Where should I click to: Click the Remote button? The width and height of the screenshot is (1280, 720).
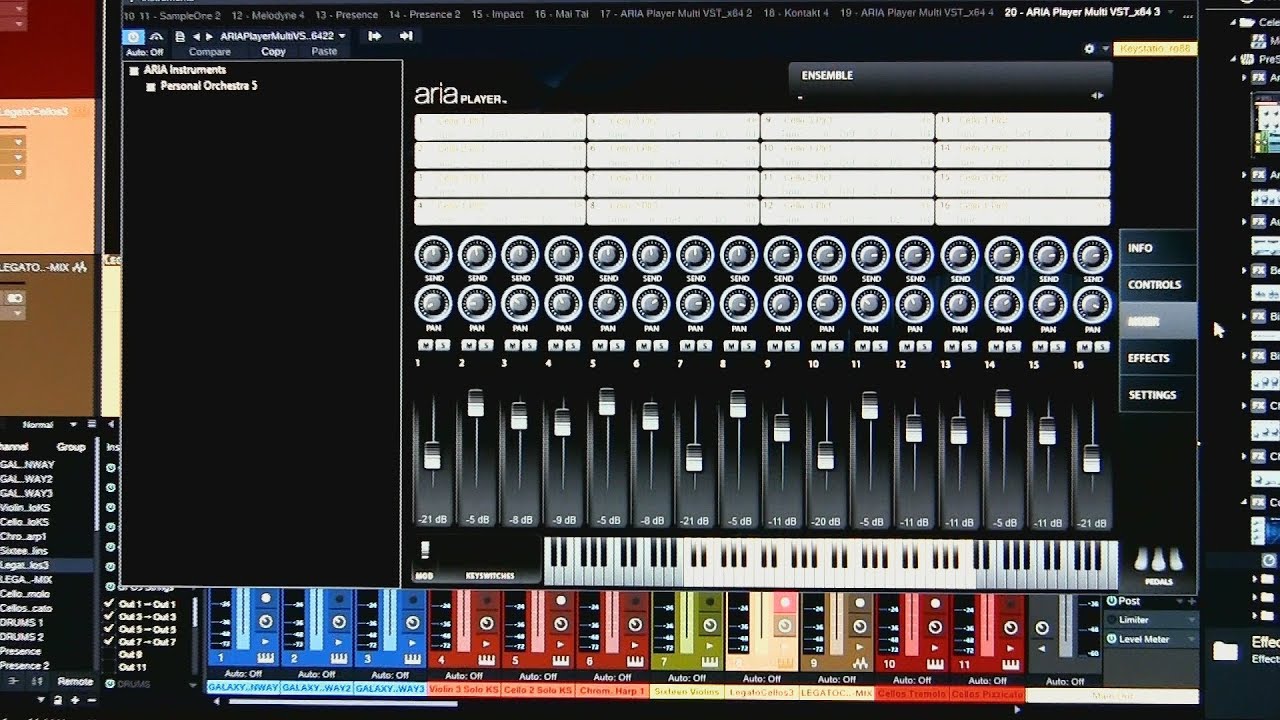coord(76,682)
